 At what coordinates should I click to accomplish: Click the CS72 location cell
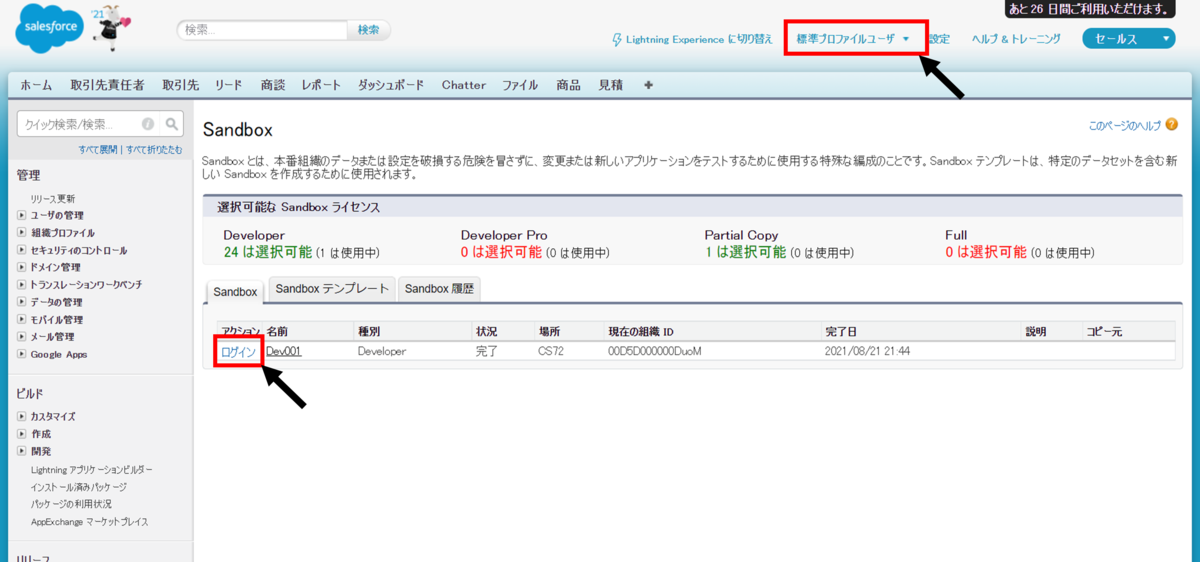point(552,352)
